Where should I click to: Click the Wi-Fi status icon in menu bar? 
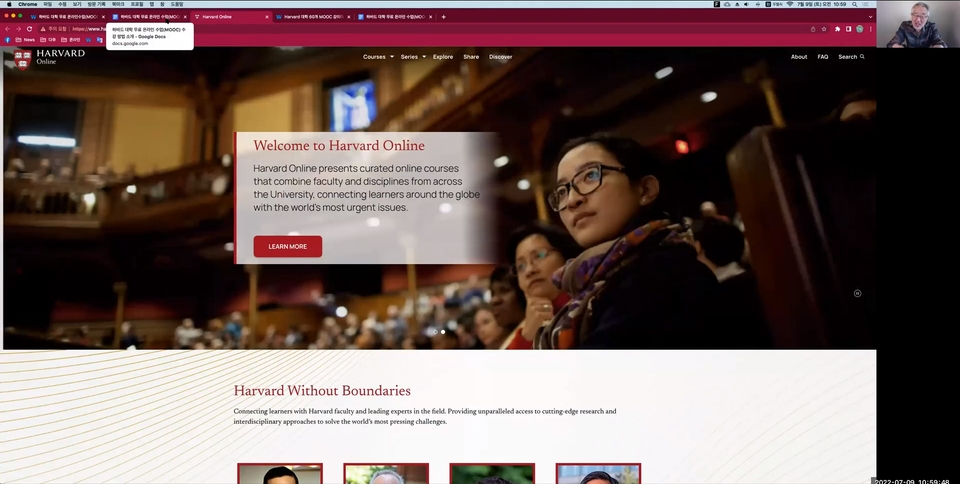click(x=790, y=4)
